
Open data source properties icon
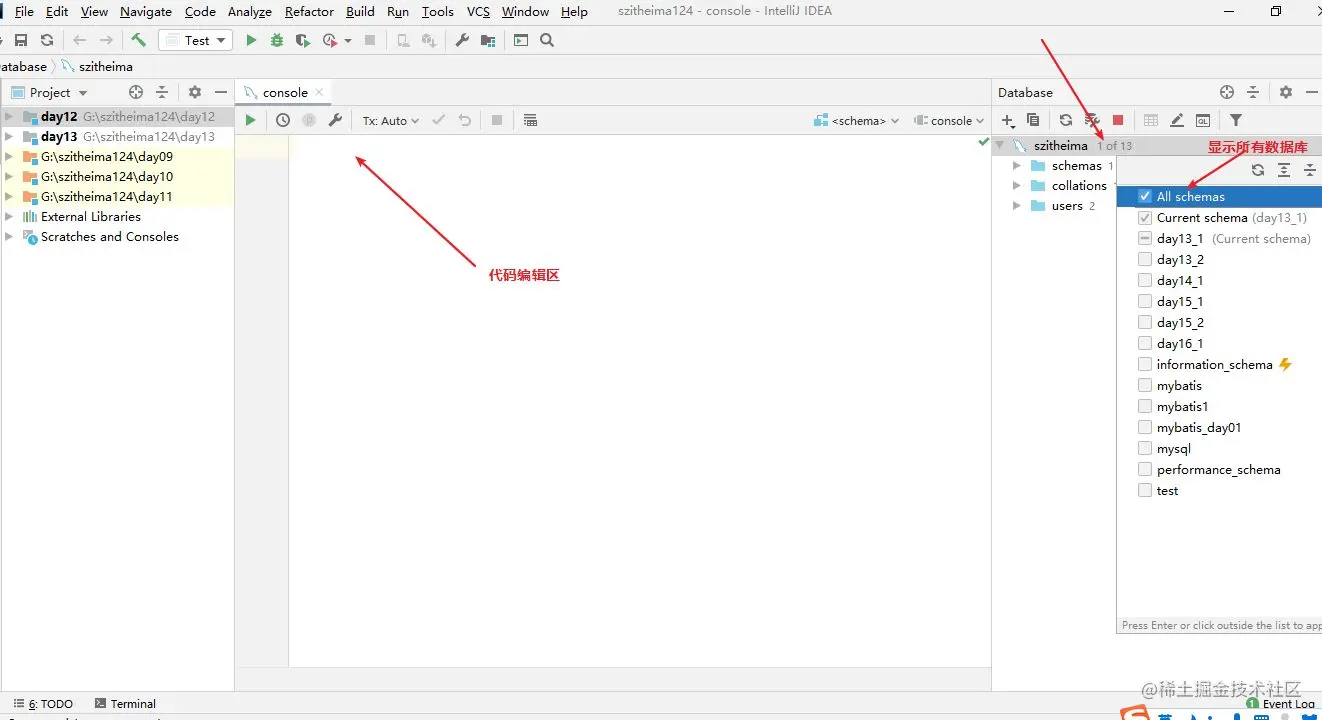(1092, 120)
